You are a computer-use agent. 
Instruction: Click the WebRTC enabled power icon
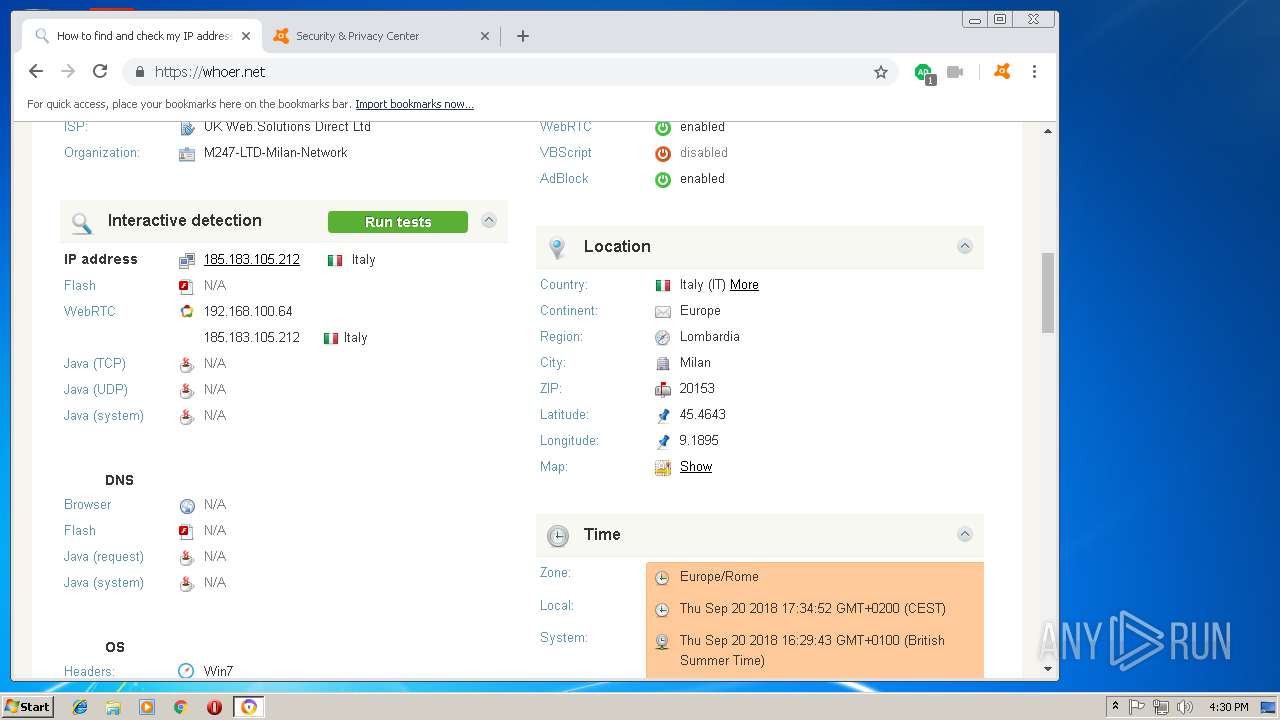click(x=662, y=127)
